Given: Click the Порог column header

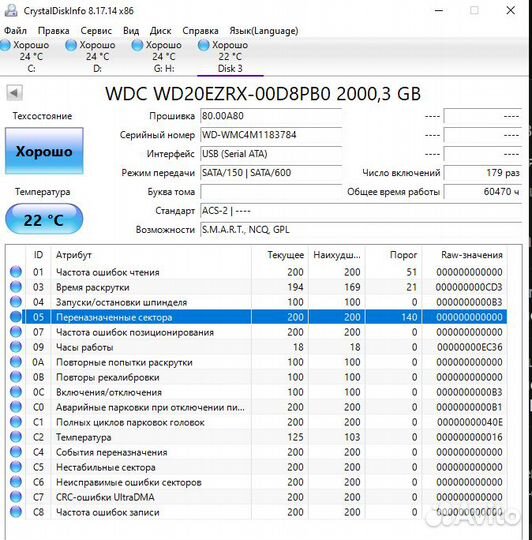Looking at the screenshot, I should 394,255.
